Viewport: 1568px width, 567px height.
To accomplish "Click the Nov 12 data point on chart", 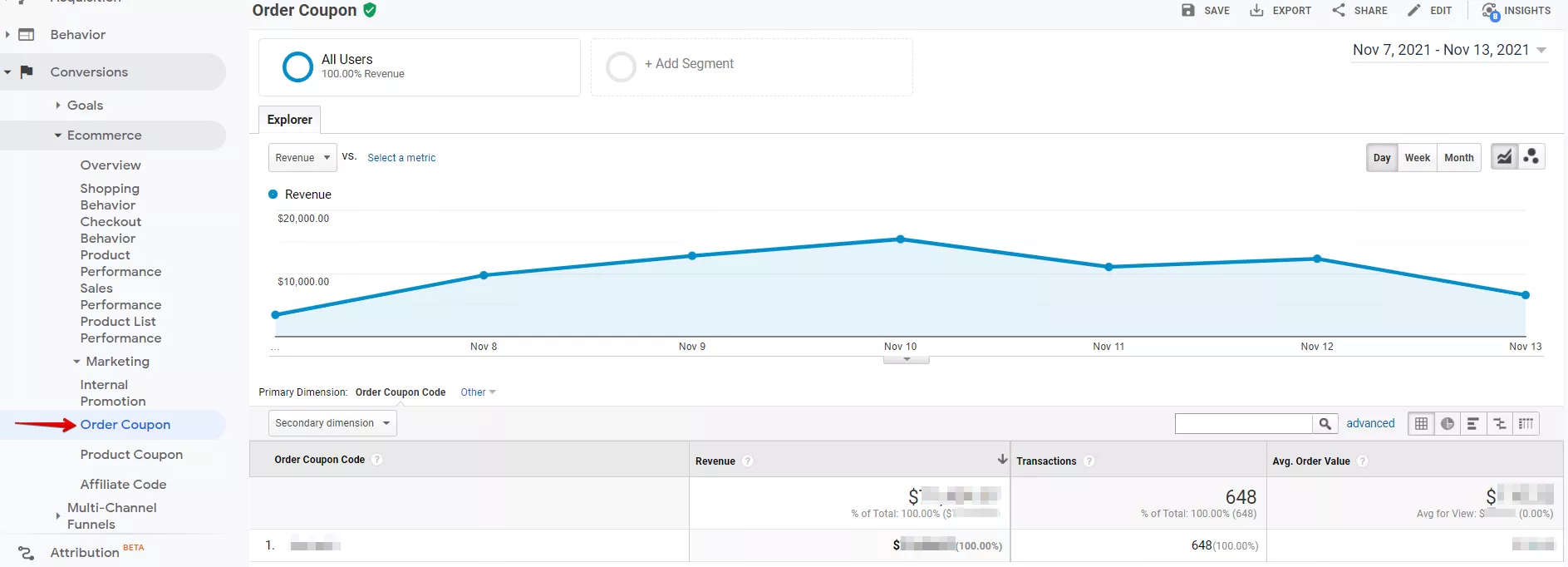I will coord(1317,259).
